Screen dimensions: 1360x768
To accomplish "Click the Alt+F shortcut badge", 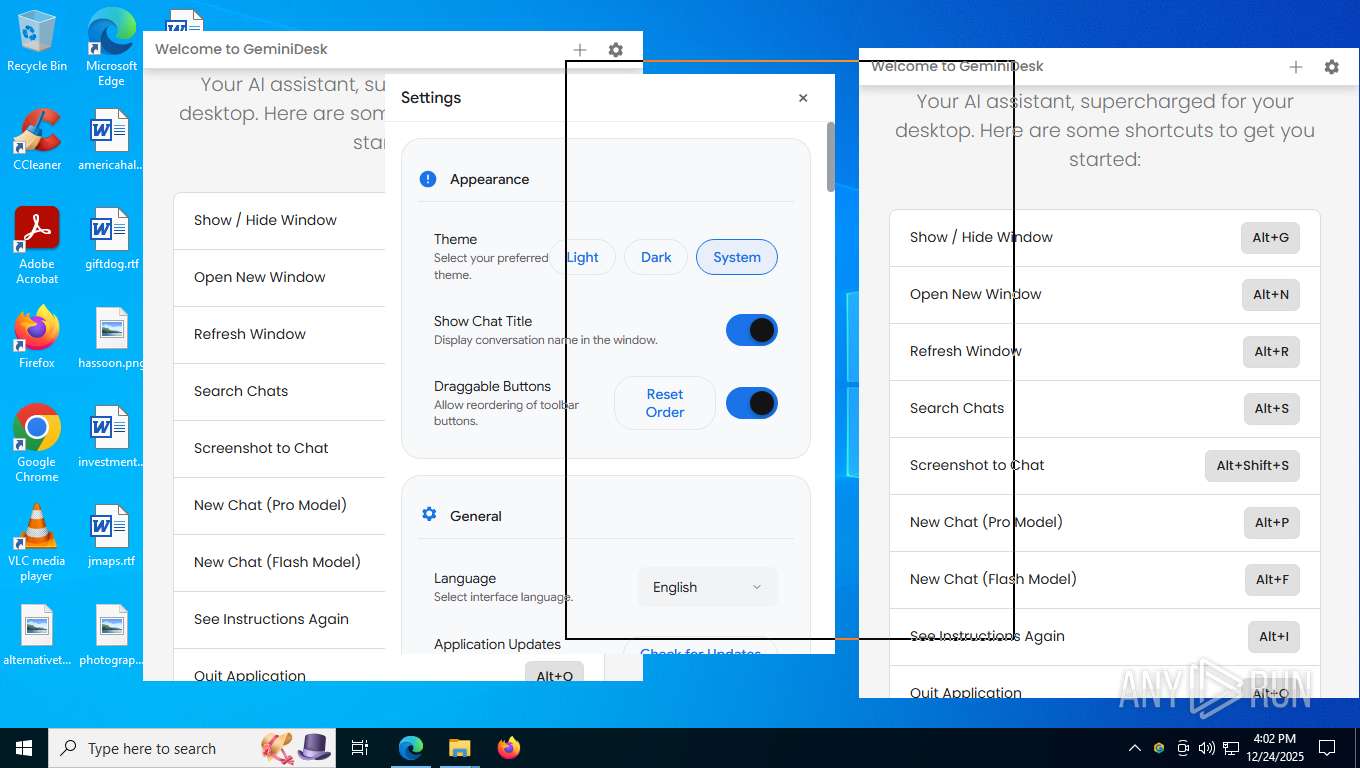I will click(1272, 580).
